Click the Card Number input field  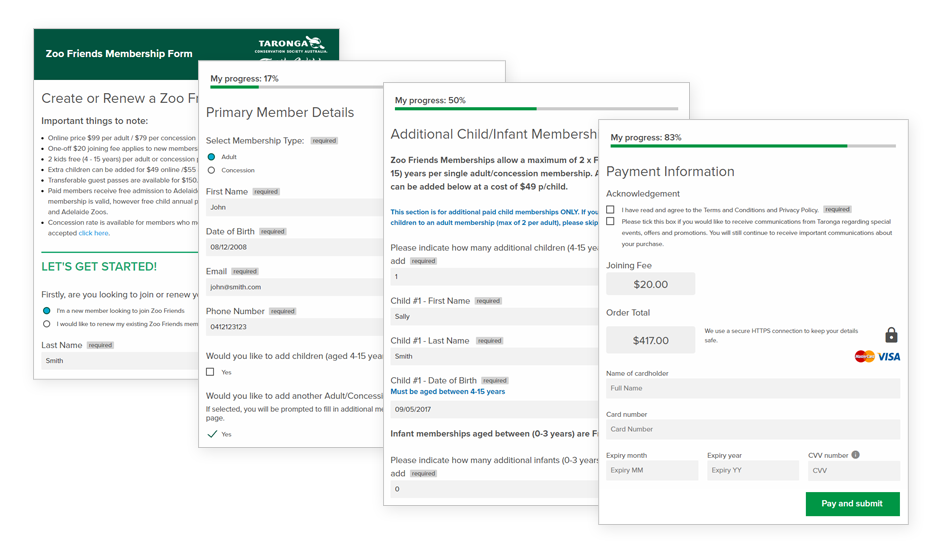coord(753,429)
